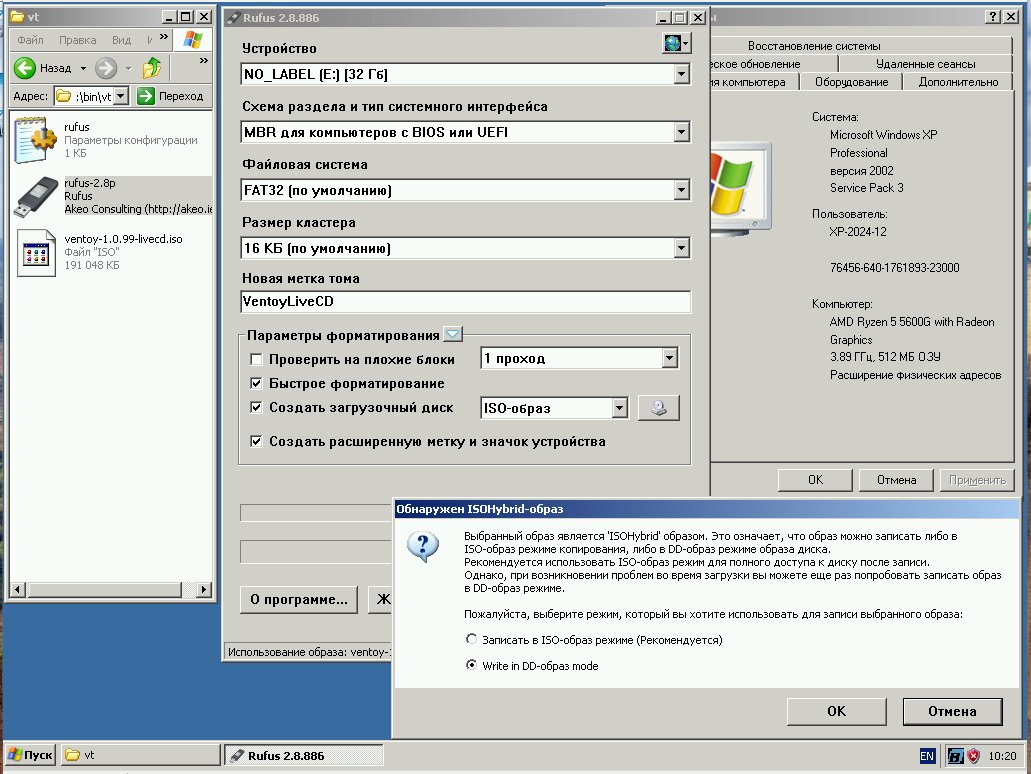Click the Переход button label

181,96
